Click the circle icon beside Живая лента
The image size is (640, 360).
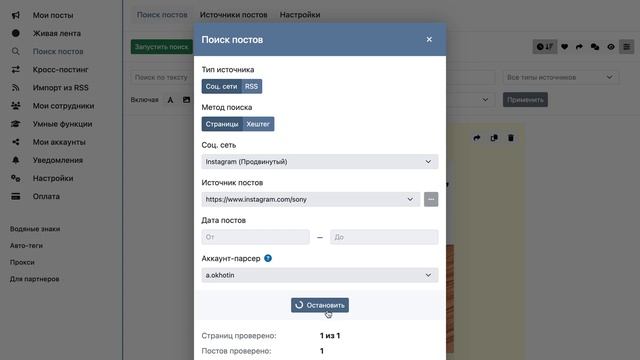tap(16, 33)
